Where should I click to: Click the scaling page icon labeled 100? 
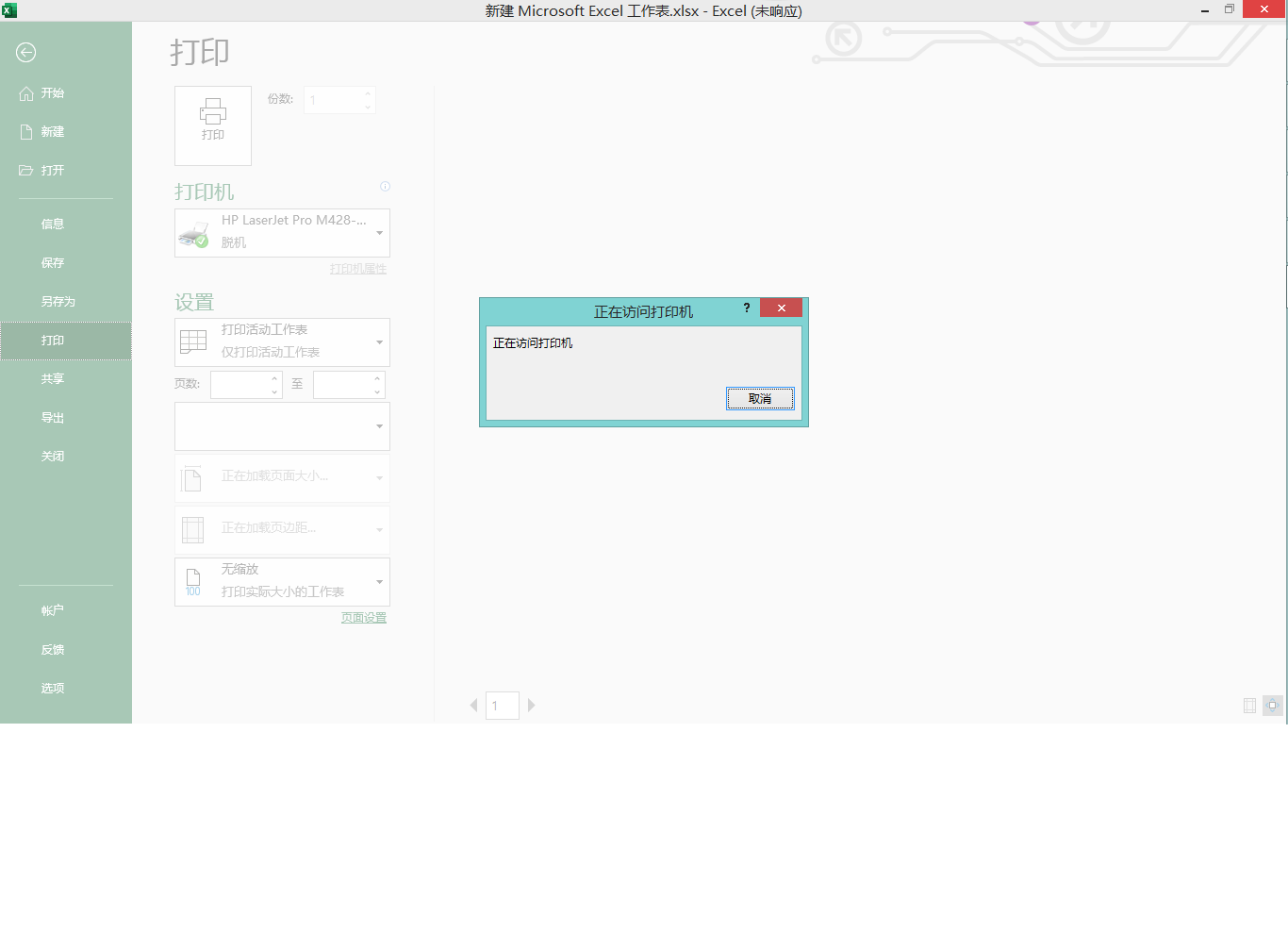tap(193, 582)
